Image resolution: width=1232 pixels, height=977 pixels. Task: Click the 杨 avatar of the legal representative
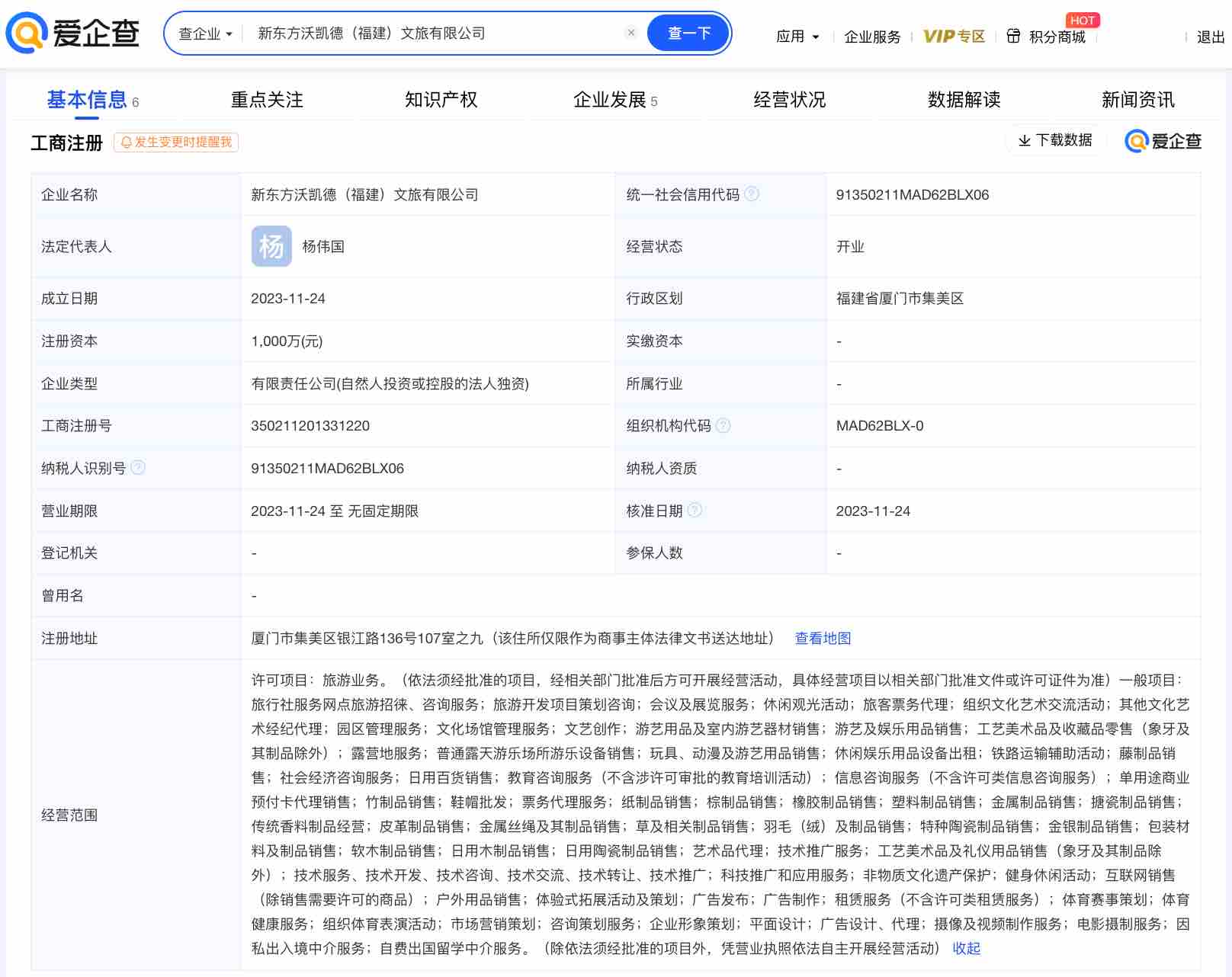[271, 246]
